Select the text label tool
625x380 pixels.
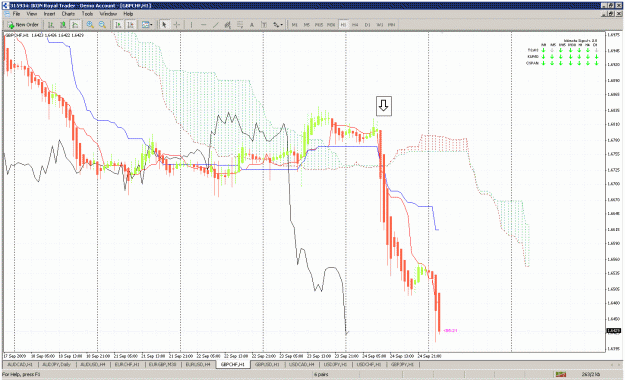(264, 25)
